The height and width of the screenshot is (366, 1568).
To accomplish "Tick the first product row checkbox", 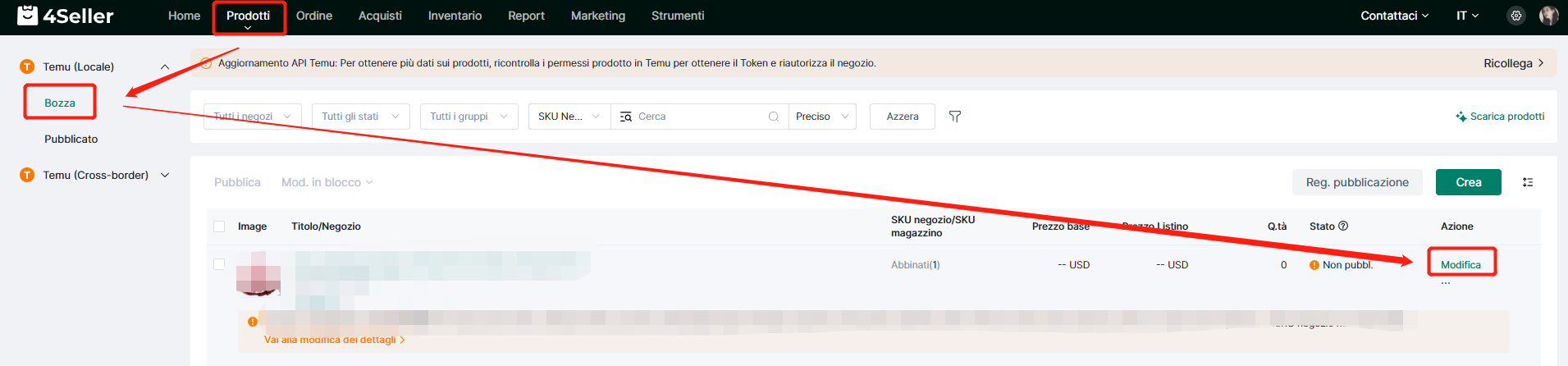I will click(219, 264).
